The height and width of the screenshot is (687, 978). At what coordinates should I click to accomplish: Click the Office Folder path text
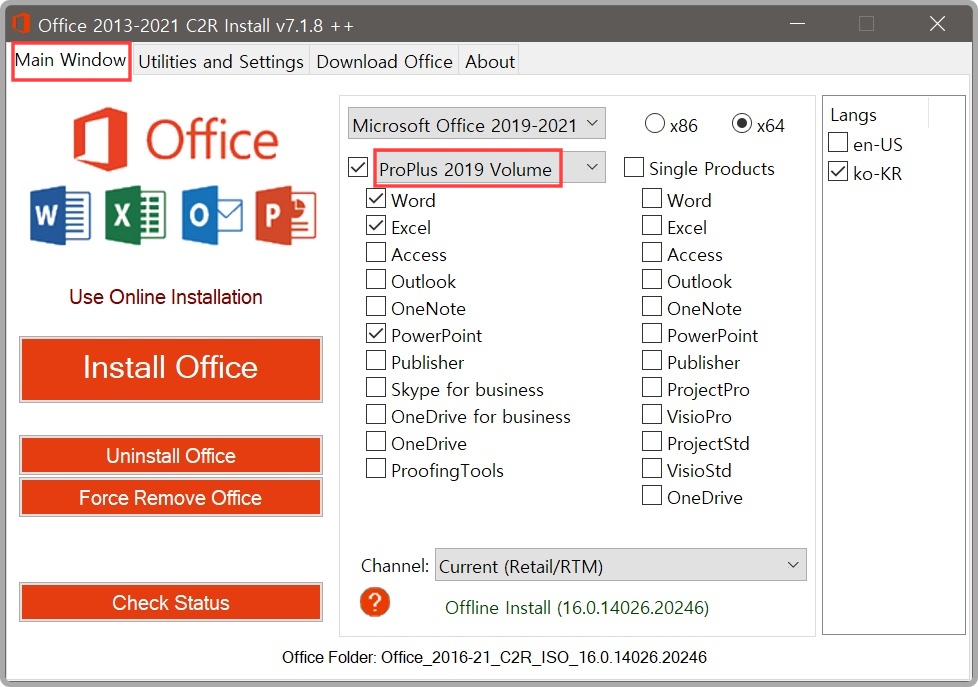494,657
